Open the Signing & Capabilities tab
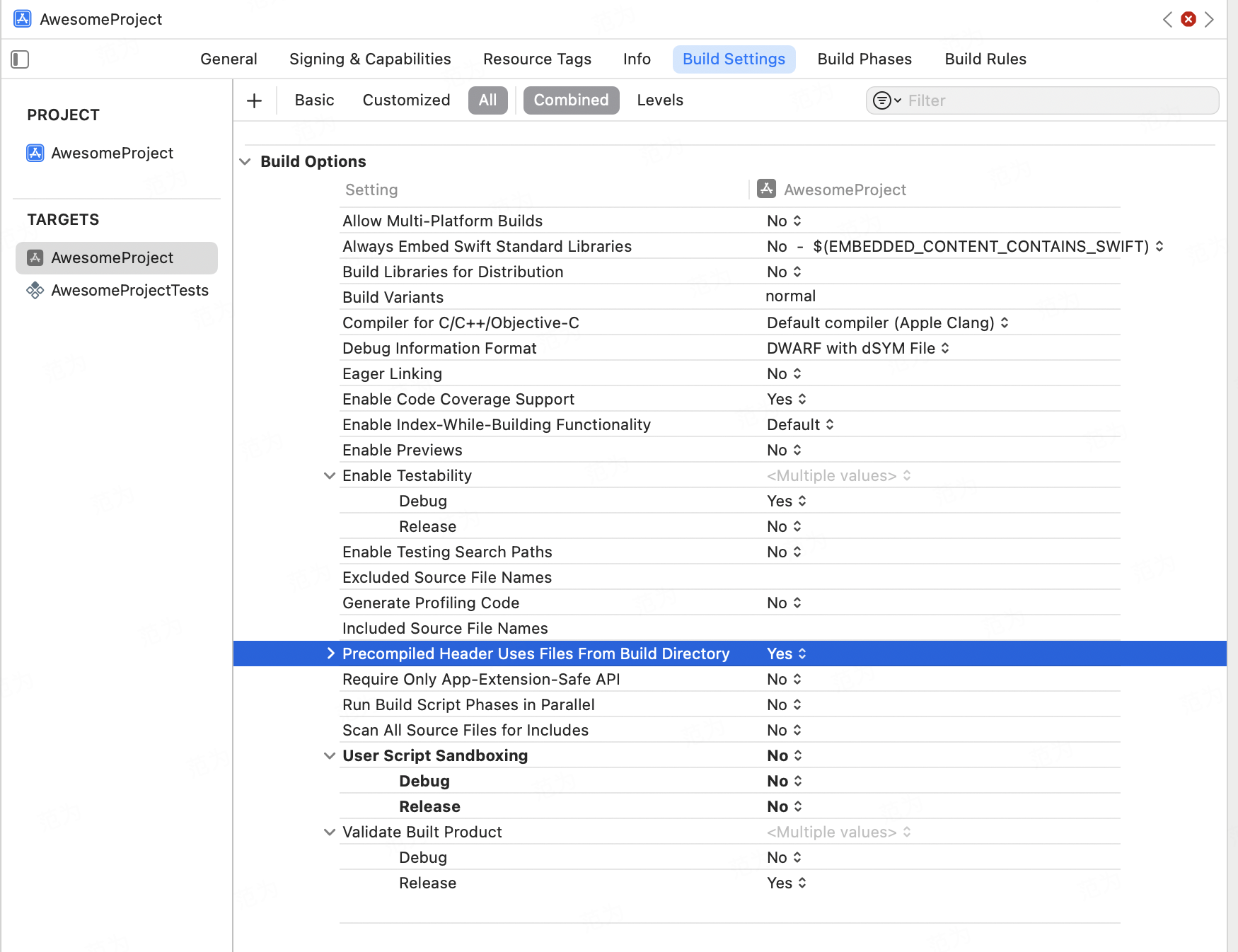This screenshot has width=1238, height=952. tap(369, 59)
